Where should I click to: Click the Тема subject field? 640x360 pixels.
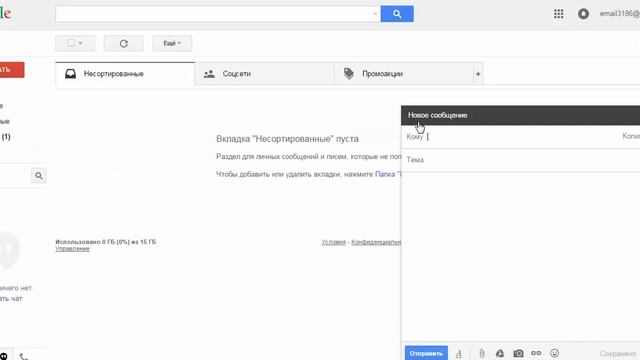click(521, 160)
